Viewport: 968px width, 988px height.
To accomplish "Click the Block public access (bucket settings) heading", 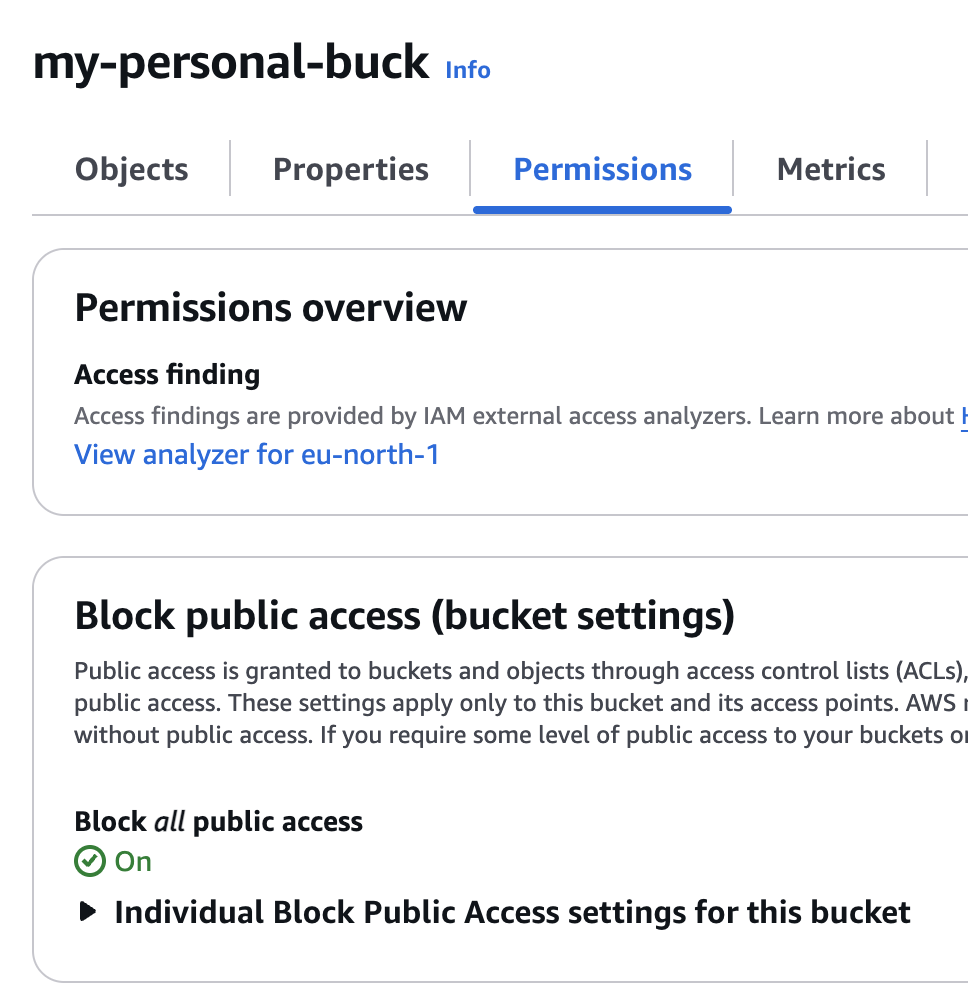I will click(x=405, y=616).
